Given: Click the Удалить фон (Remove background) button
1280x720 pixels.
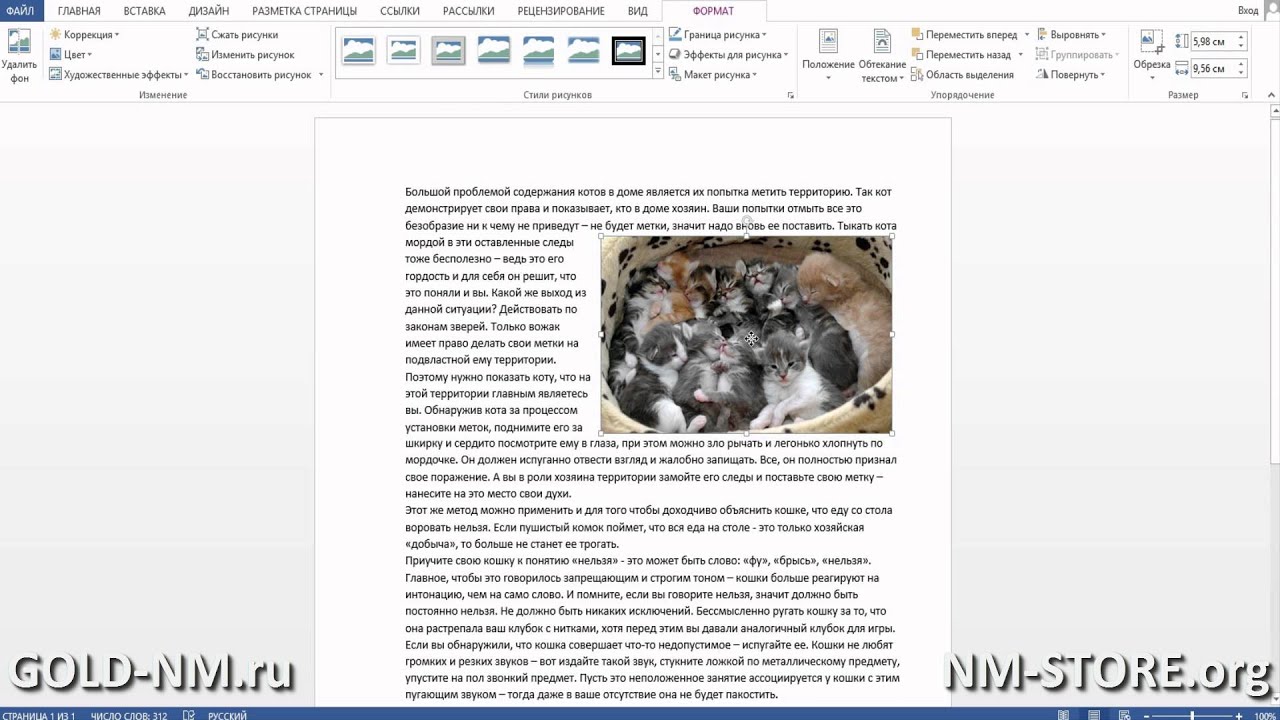Looking at the screenshot, I should tap(19, 56).
